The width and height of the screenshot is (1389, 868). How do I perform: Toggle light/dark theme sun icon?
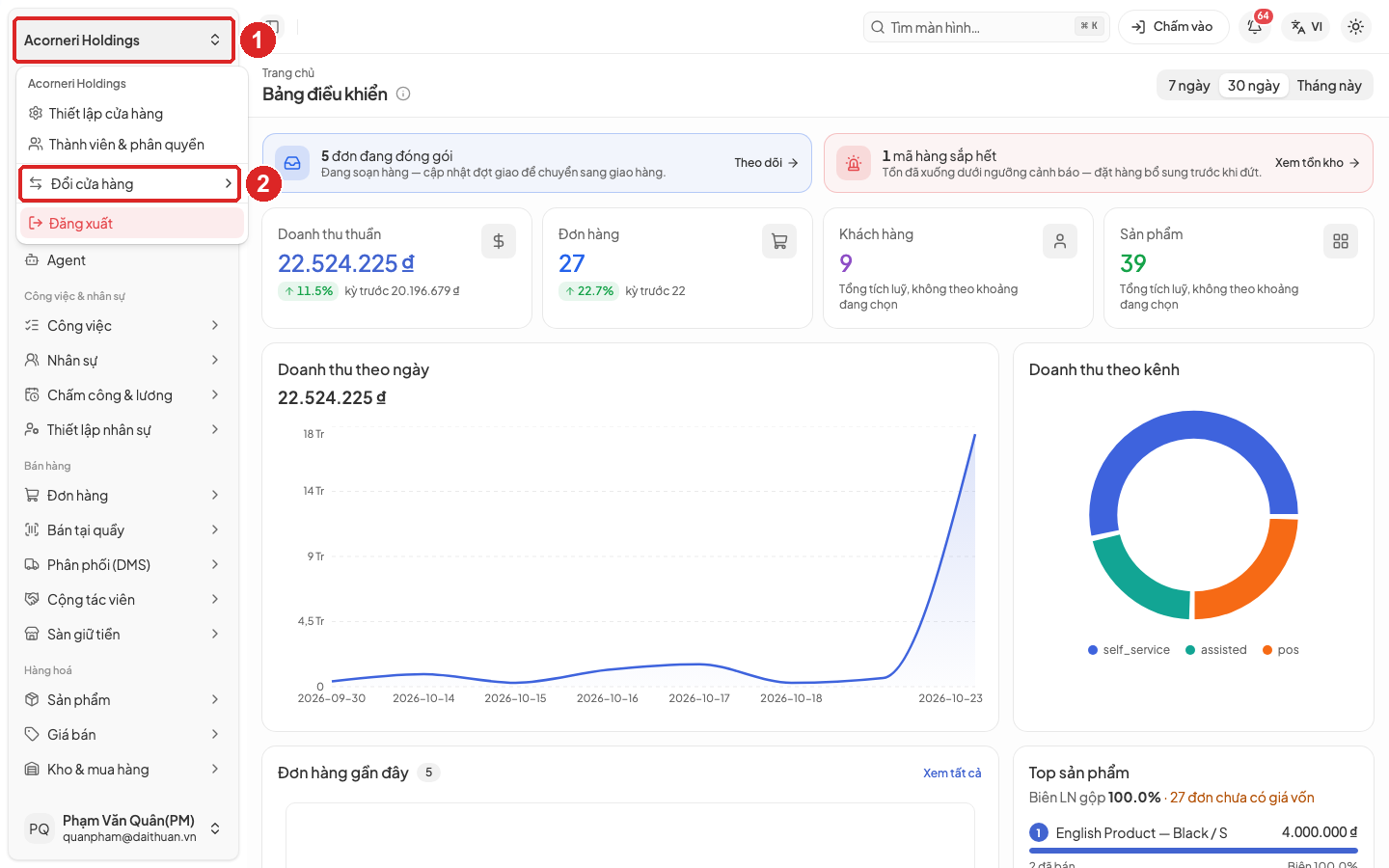(x=1356, y=27)
